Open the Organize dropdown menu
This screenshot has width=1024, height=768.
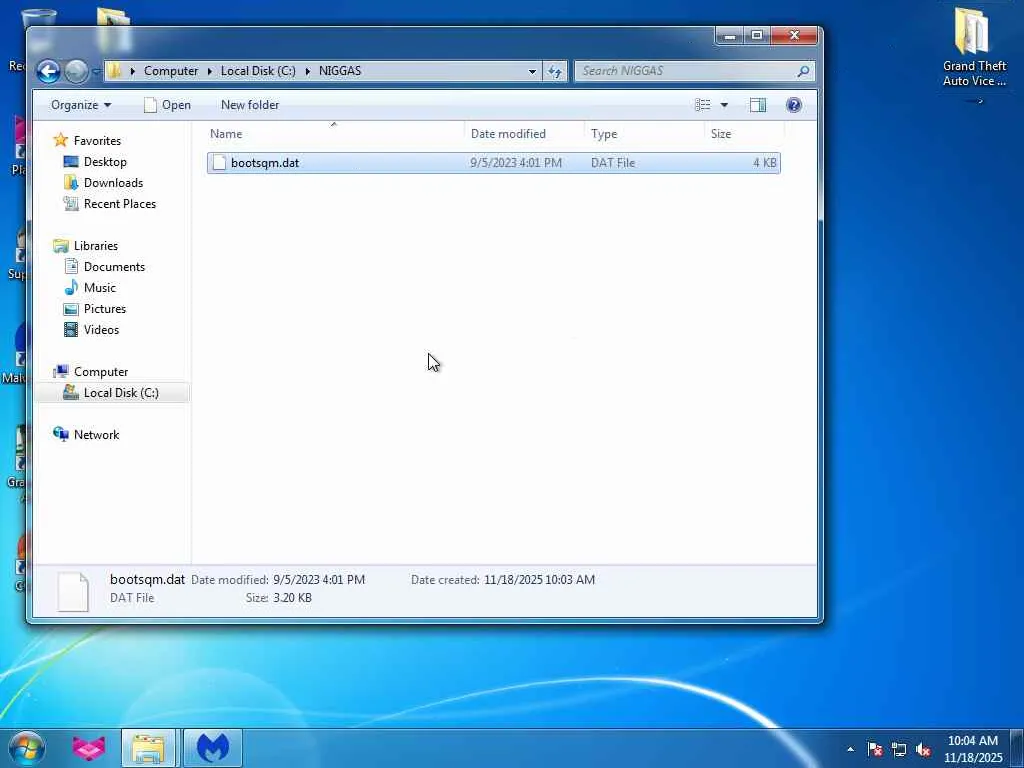click(x=81, y=105)
